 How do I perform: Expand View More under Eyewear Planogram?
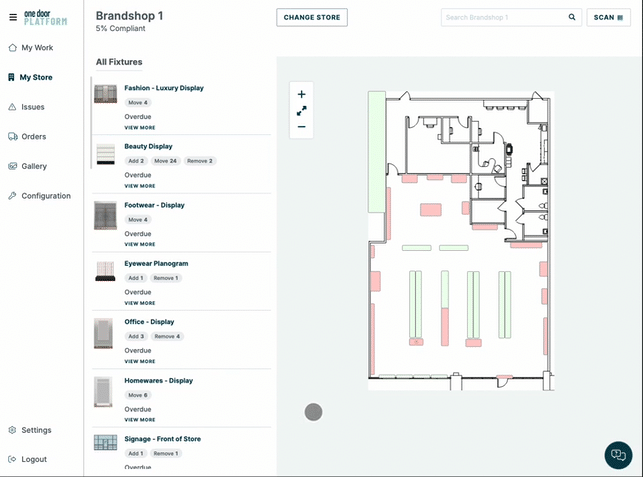[139, 303]
